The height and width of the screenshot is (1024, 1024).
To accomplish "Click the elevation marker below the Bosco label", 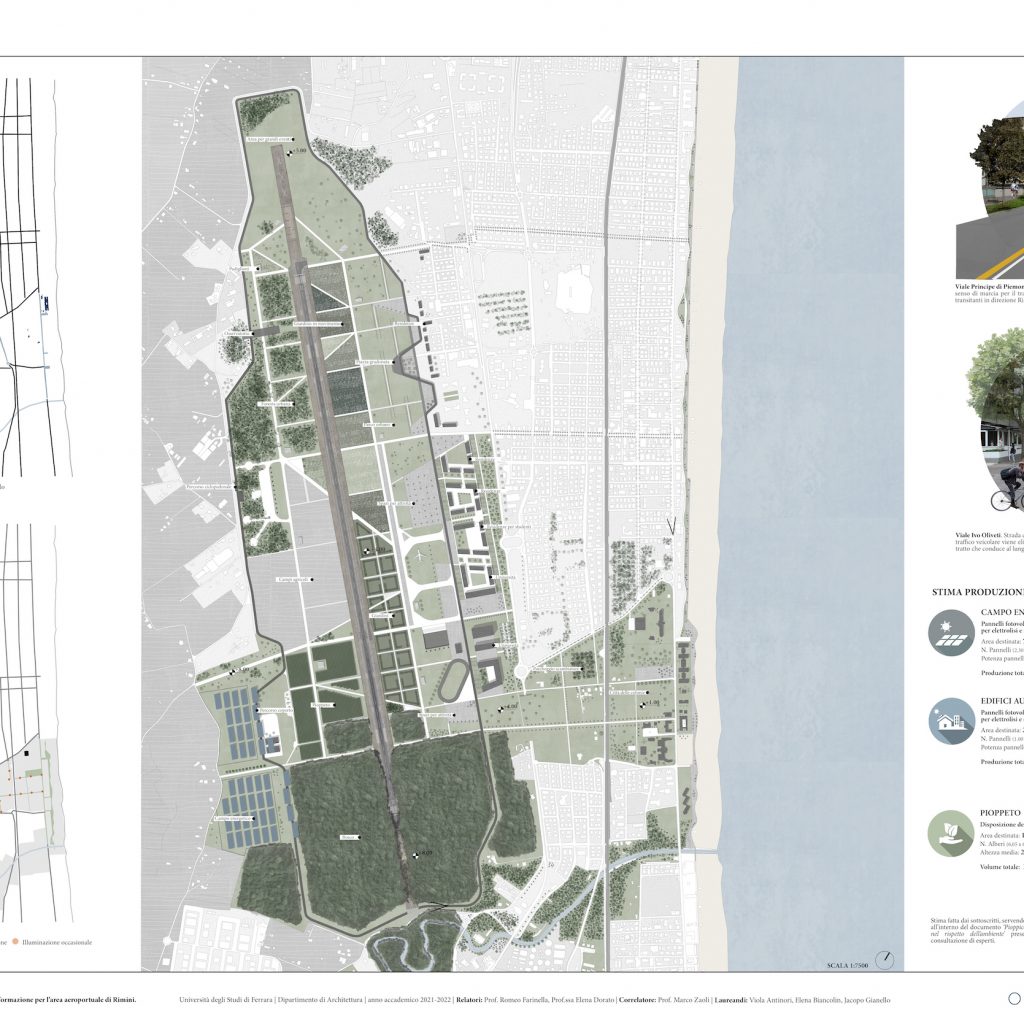I will pyautogui.click(x=418, y=853).
